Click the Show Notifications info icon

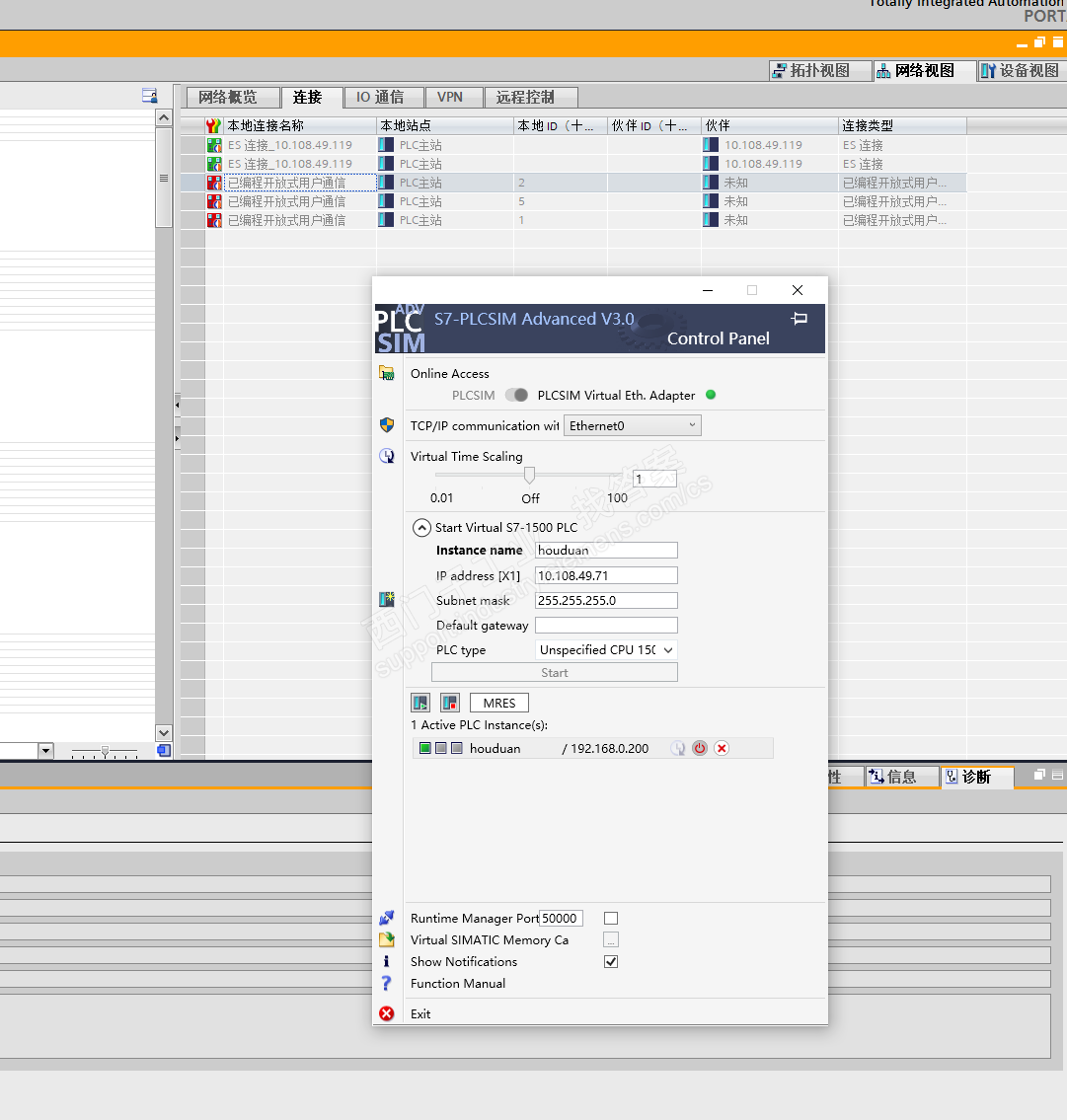pos(387,961)
